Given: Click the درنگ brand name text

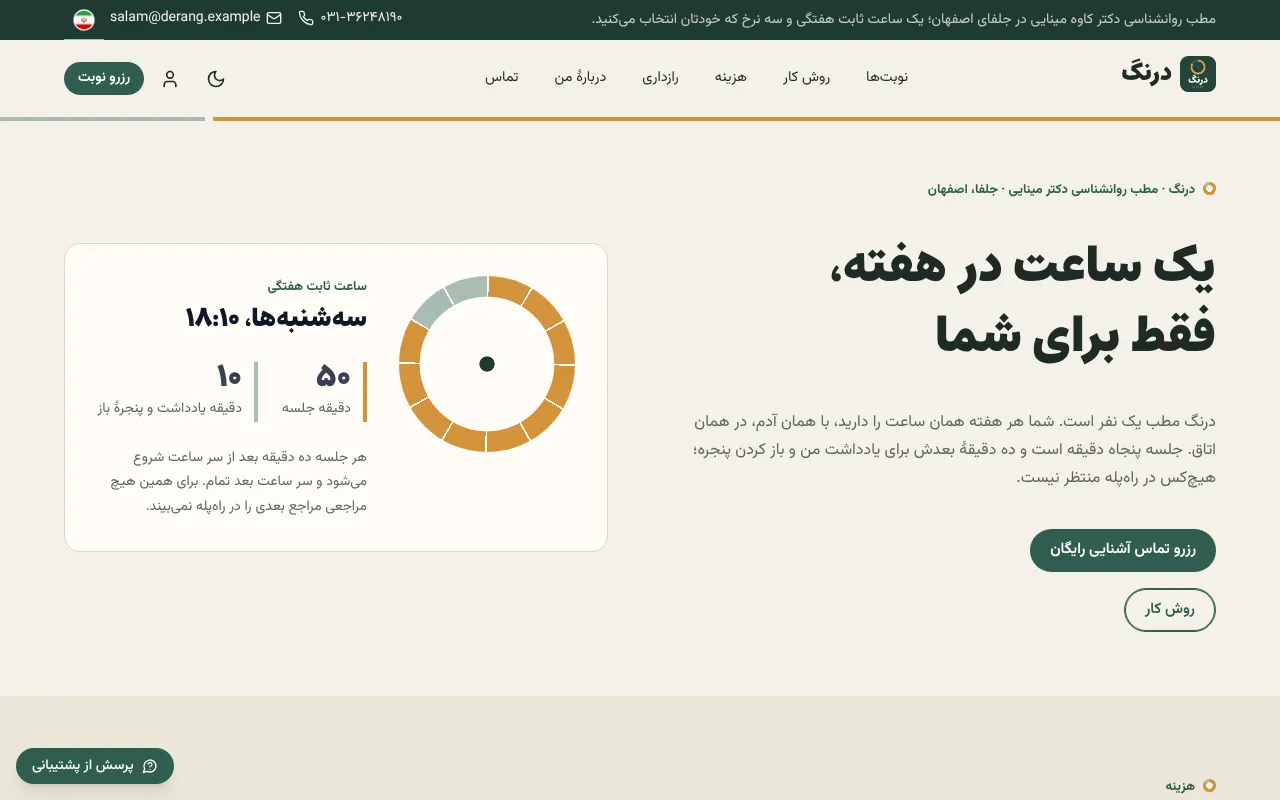Looking at the screenshot, I should click(x=1146, y=73).
